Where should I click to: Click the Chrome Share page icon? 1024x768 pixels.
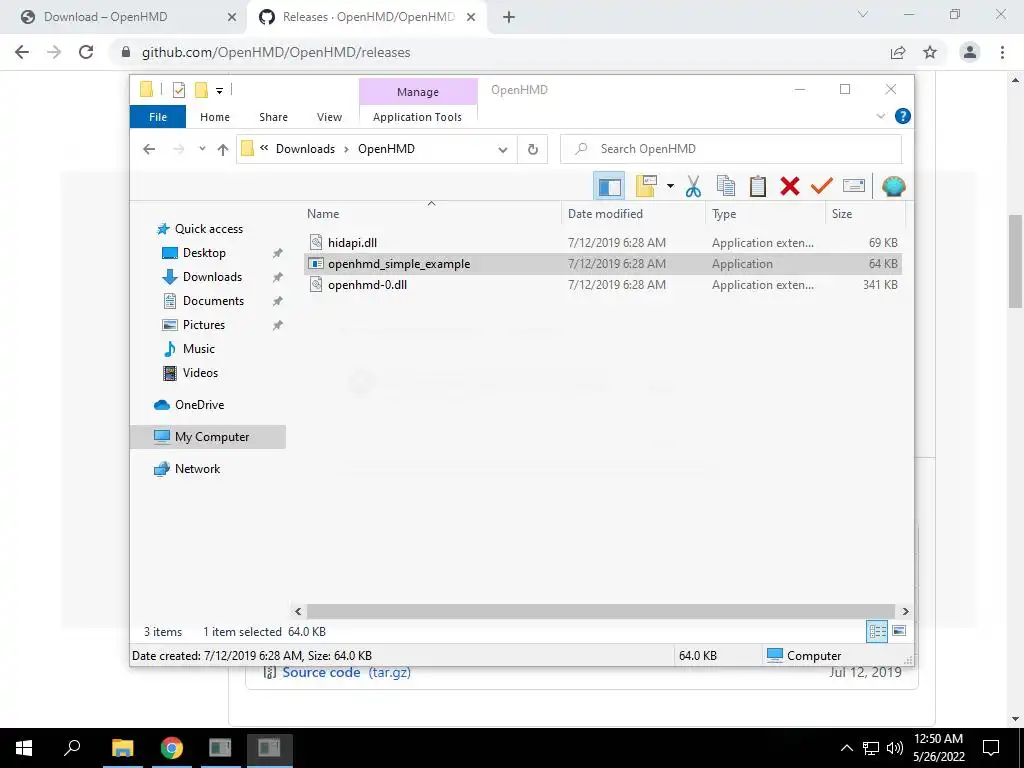click(898, 52)
